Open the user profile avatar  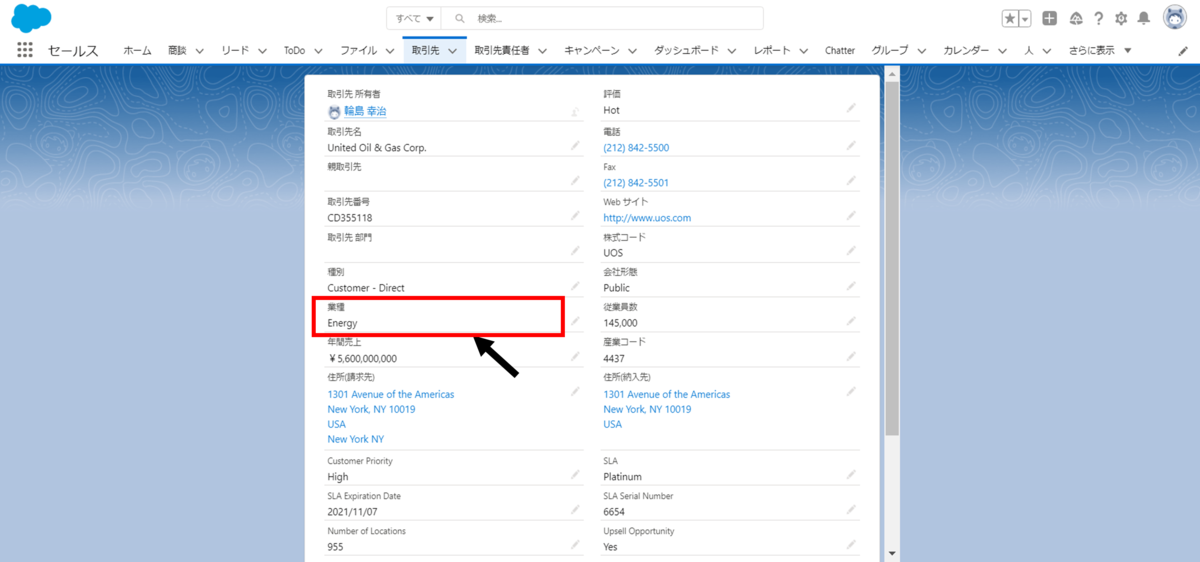[x=1175, y=18]
